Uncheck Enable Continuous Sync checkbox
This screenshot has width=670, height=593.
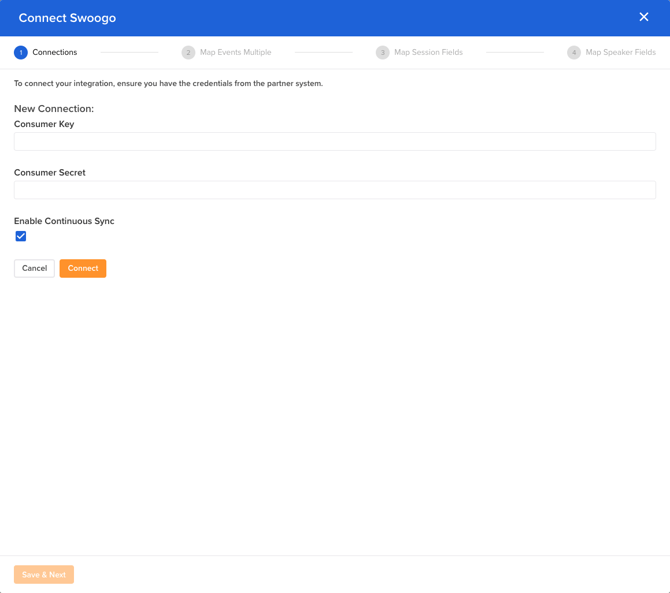(21, 236)
